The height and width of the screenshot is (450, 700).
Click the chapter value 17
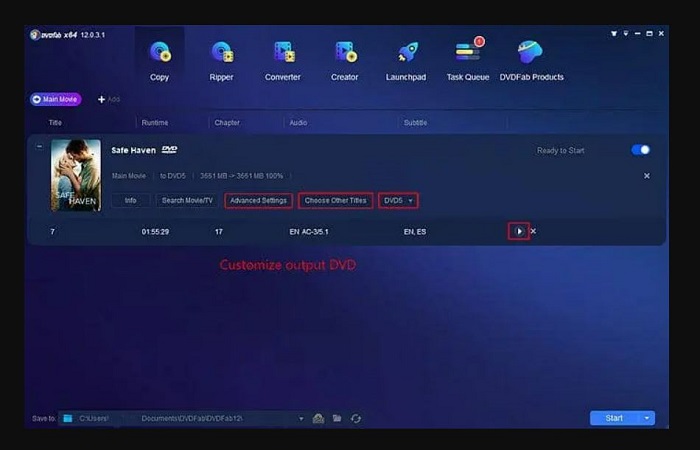219,232
